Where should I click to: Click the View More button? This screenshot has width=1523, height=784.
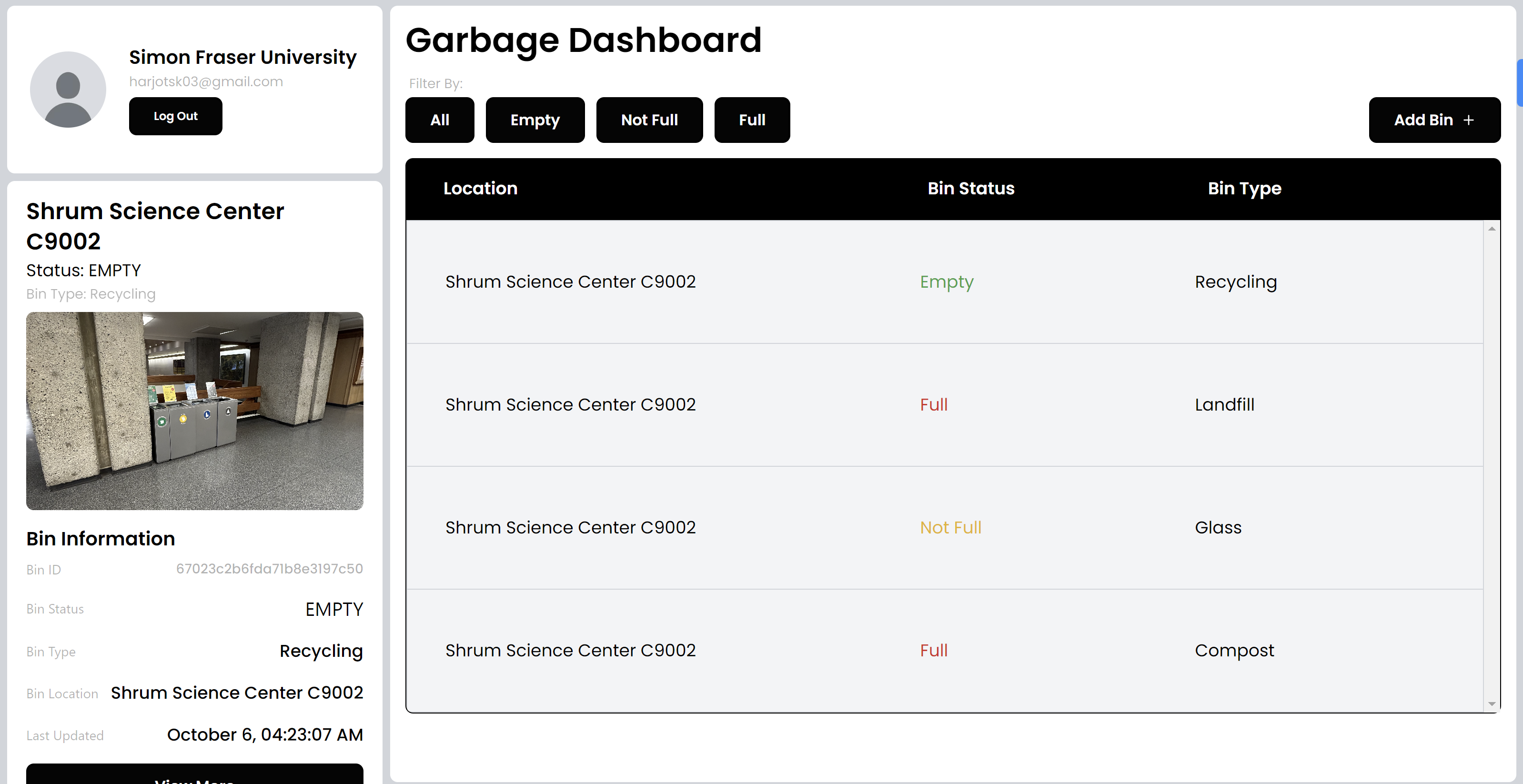pos(194,776)
